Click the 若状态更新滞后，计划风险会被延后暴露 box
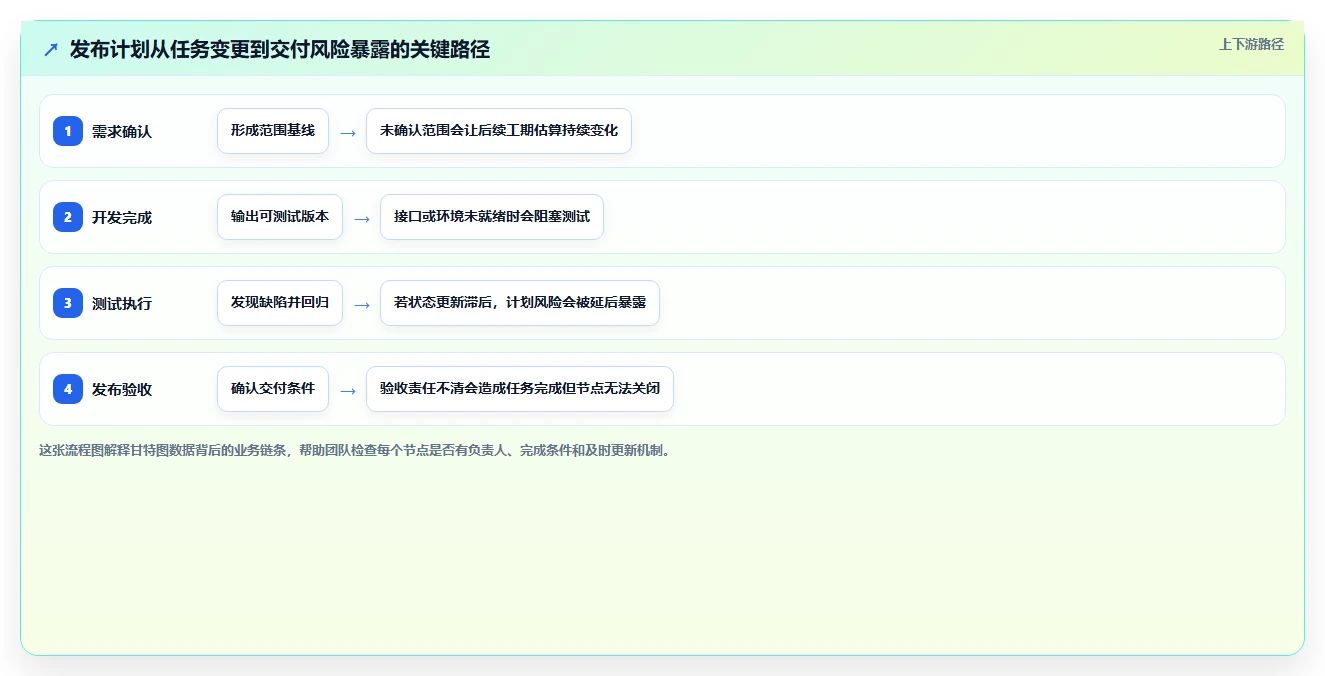This screenshot has width=1325, height=676. (520, 303)
